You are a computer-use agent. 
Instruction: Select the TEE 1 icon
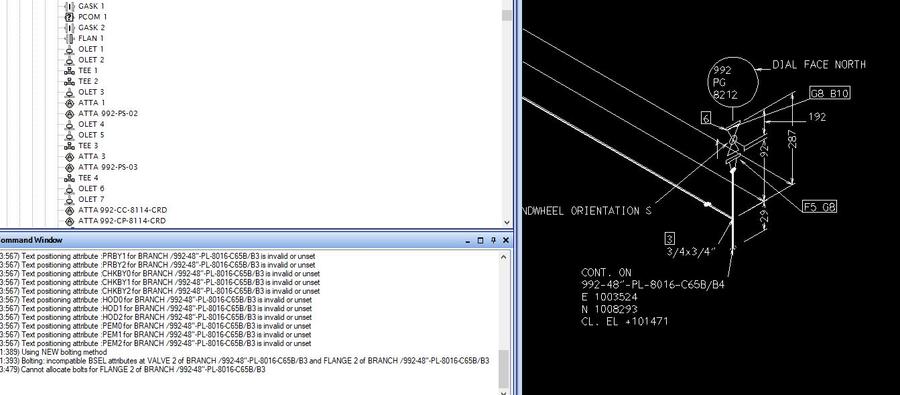point(69,71)
